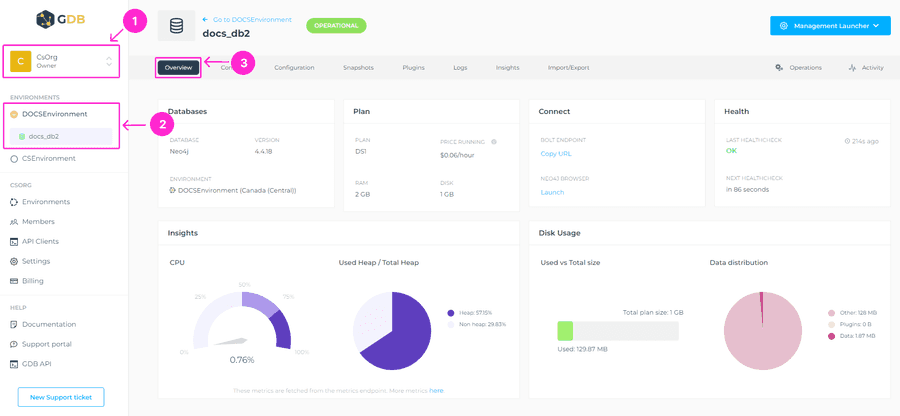This screenshot has width=900, height=416.
Task: Click the Activity pulse icon
Action: coord(852,68)
